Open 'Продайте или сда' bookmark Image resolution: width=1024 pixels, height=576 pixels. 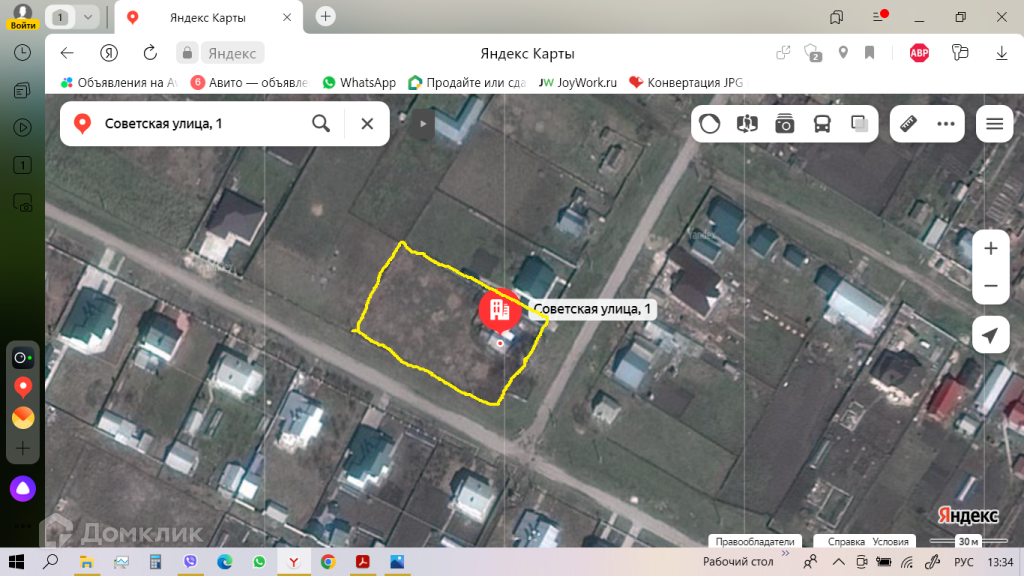[466, 82]
